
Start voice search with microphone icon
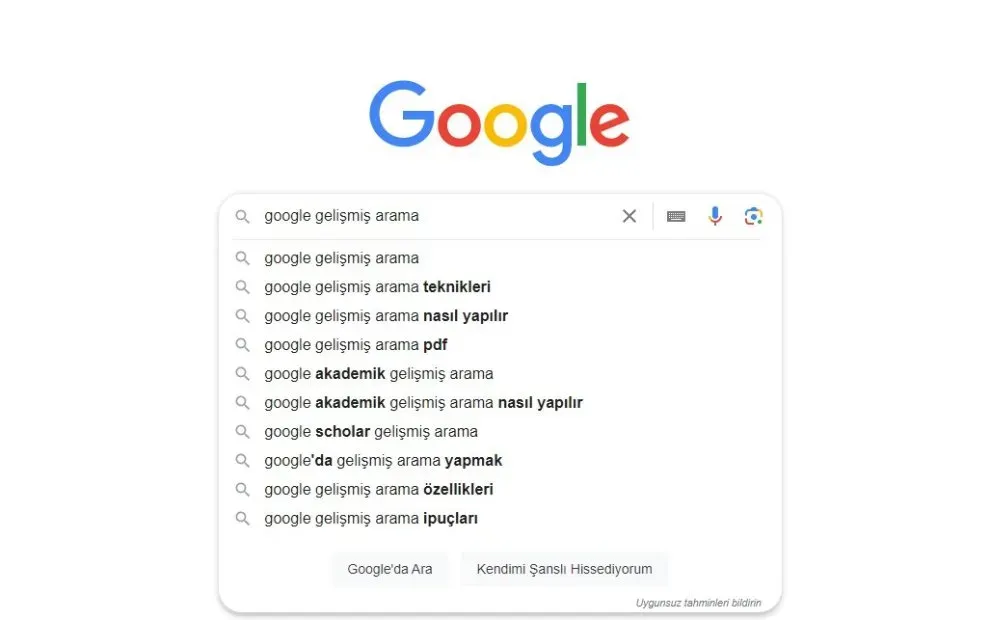coord(715,216)
